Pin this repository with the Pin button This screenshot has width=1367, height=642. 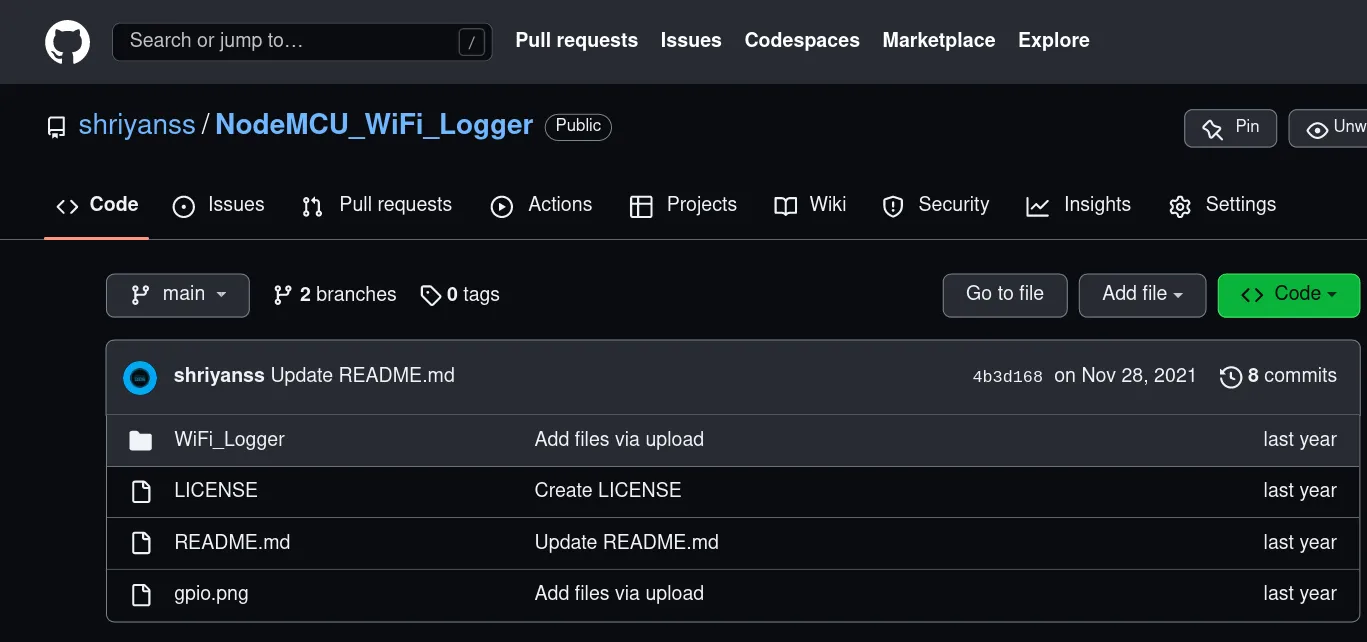(x=1230, y=128)
